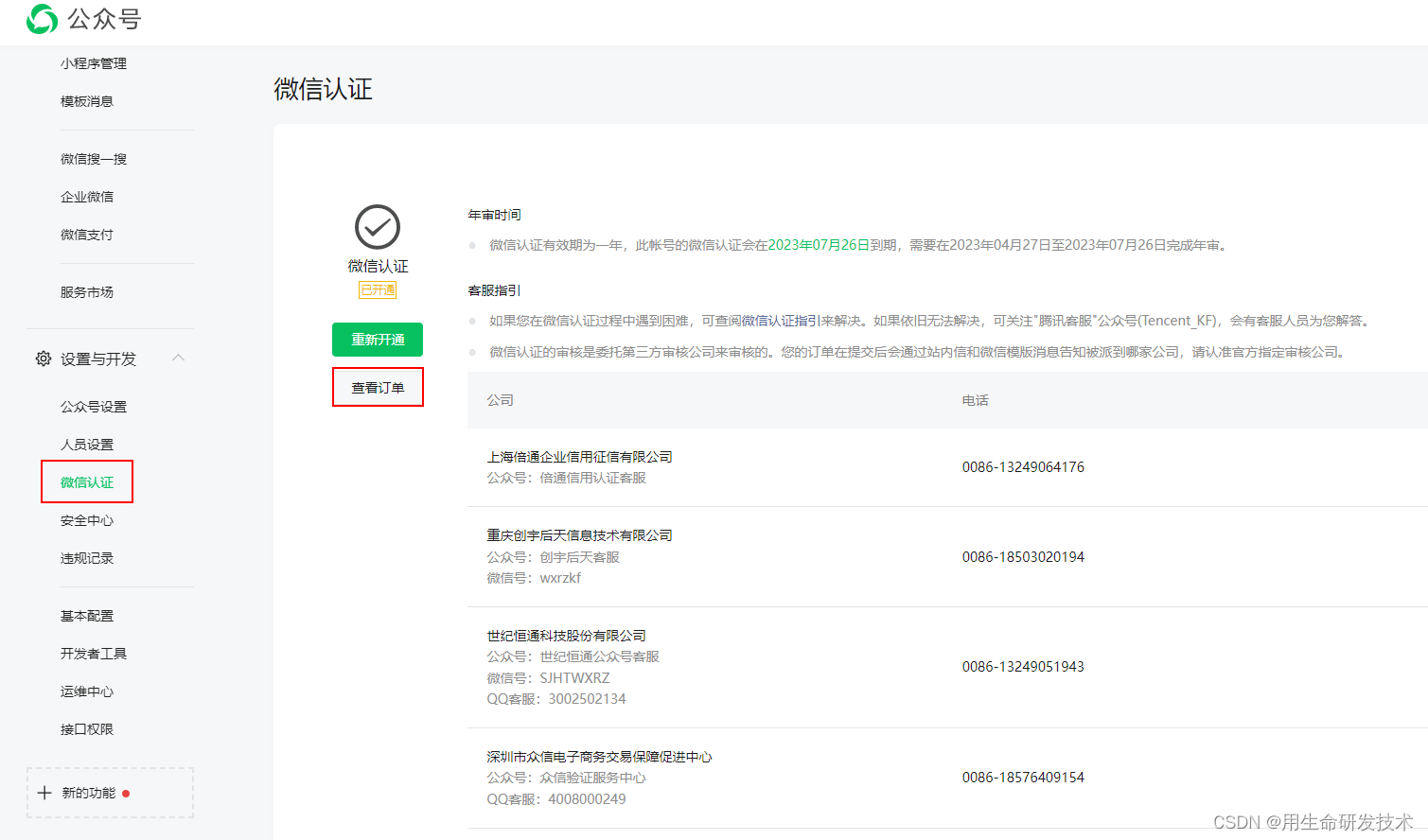Go to 运维中心 page
Screen dimensions: 1428x840
[87, 691]
